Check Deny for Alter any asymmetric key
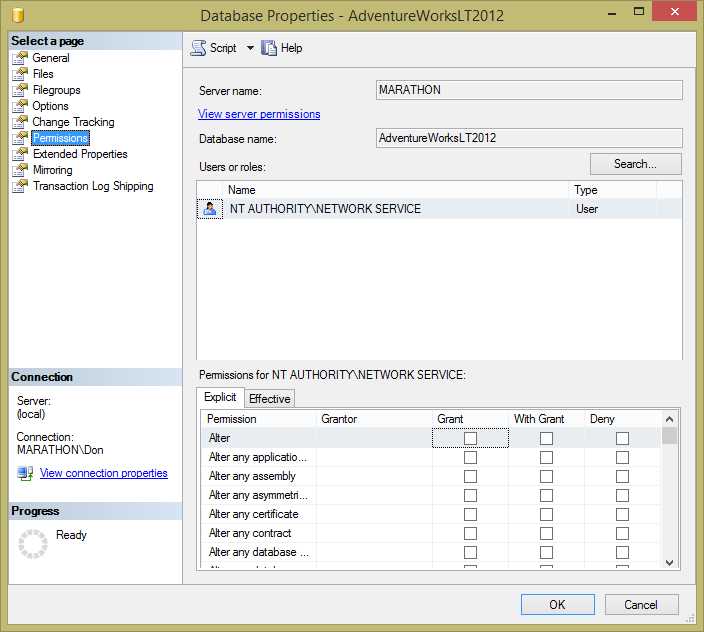Image resolution: width=704 pixels, height=632 pixels. coord(622,496)
